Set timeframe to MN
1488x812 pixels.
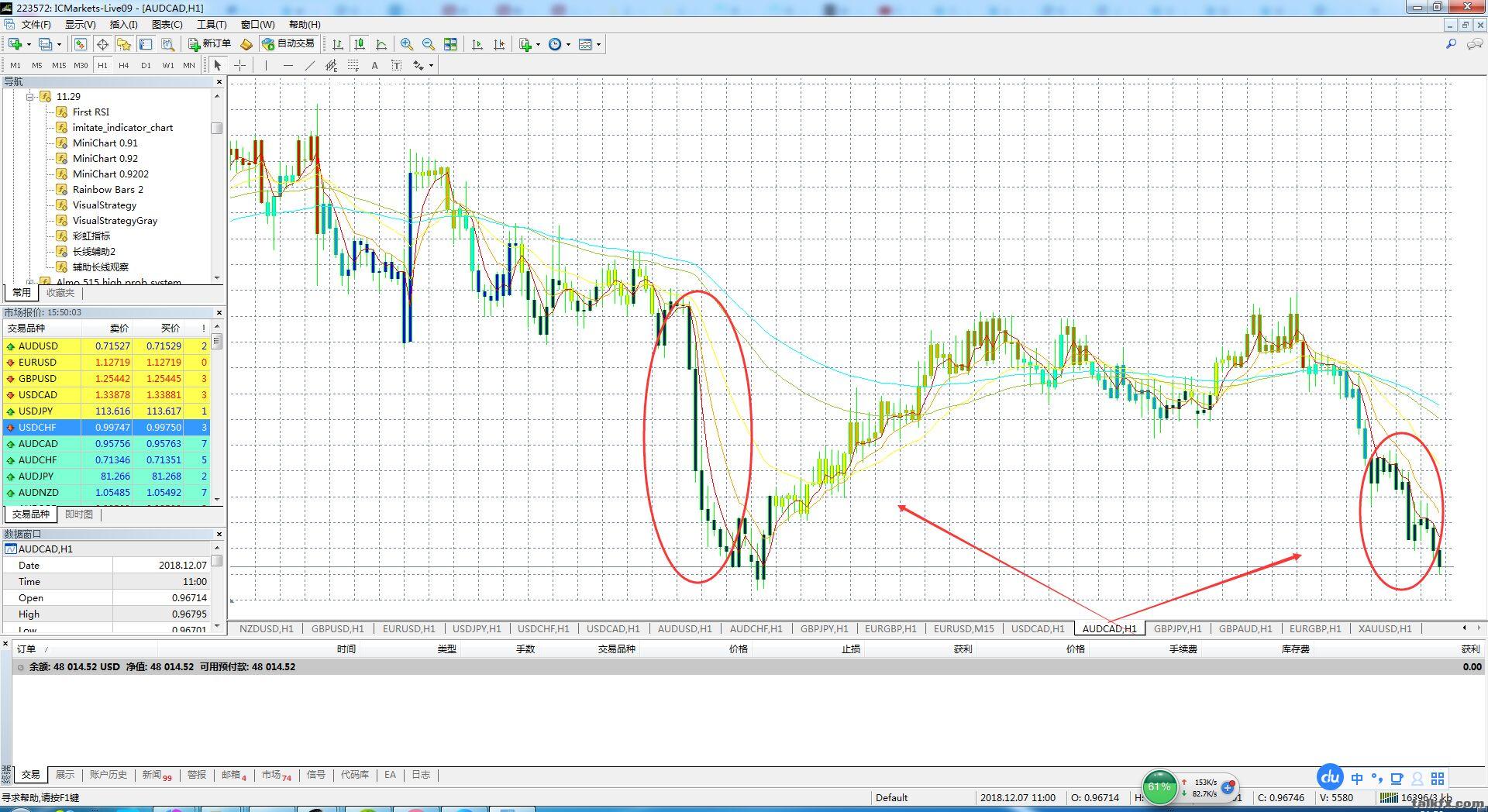(x=189, y=65)
